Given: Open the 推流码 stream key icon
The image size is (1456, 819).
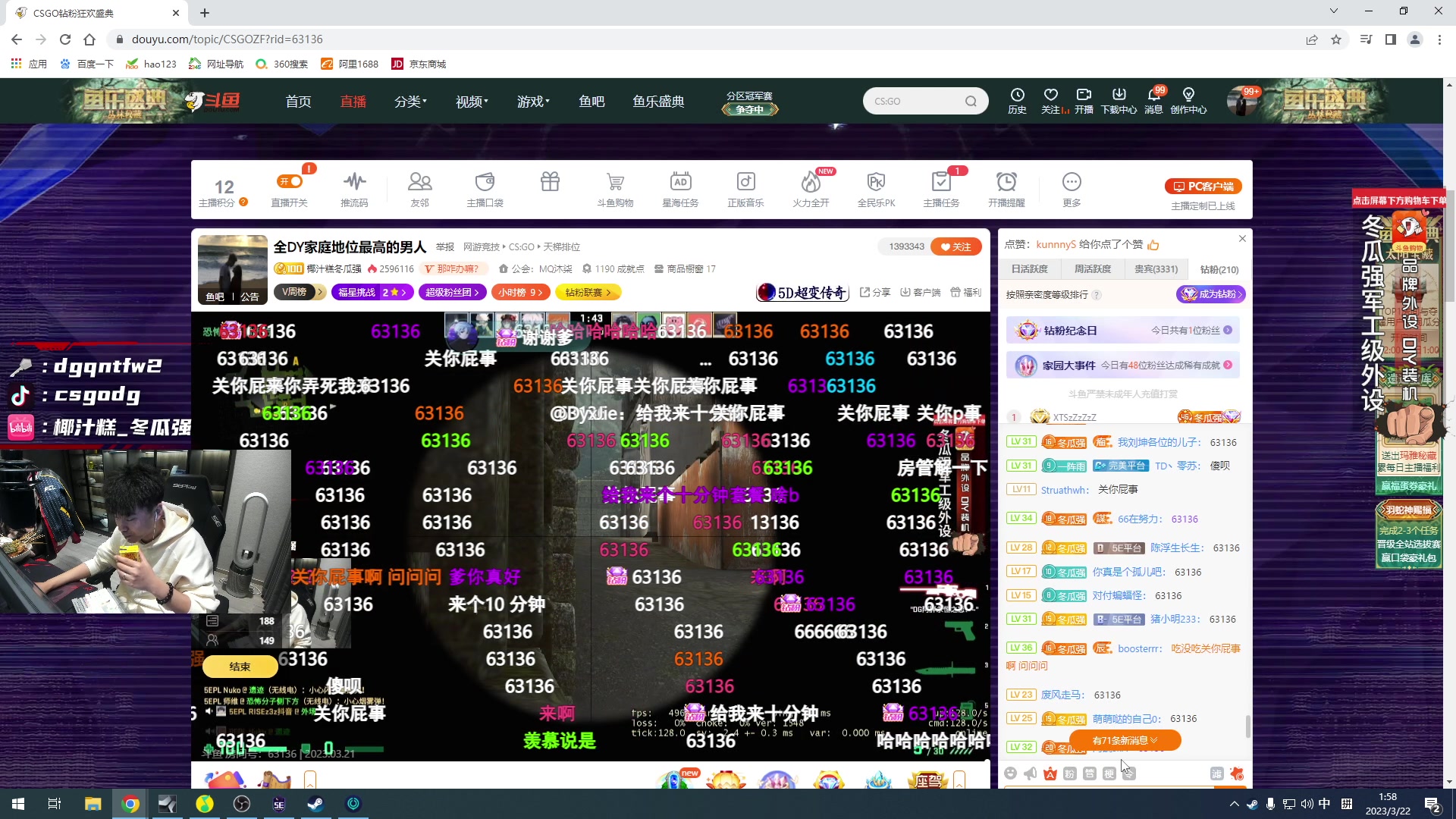Looking at the screenshot, I should coord(354,189).
